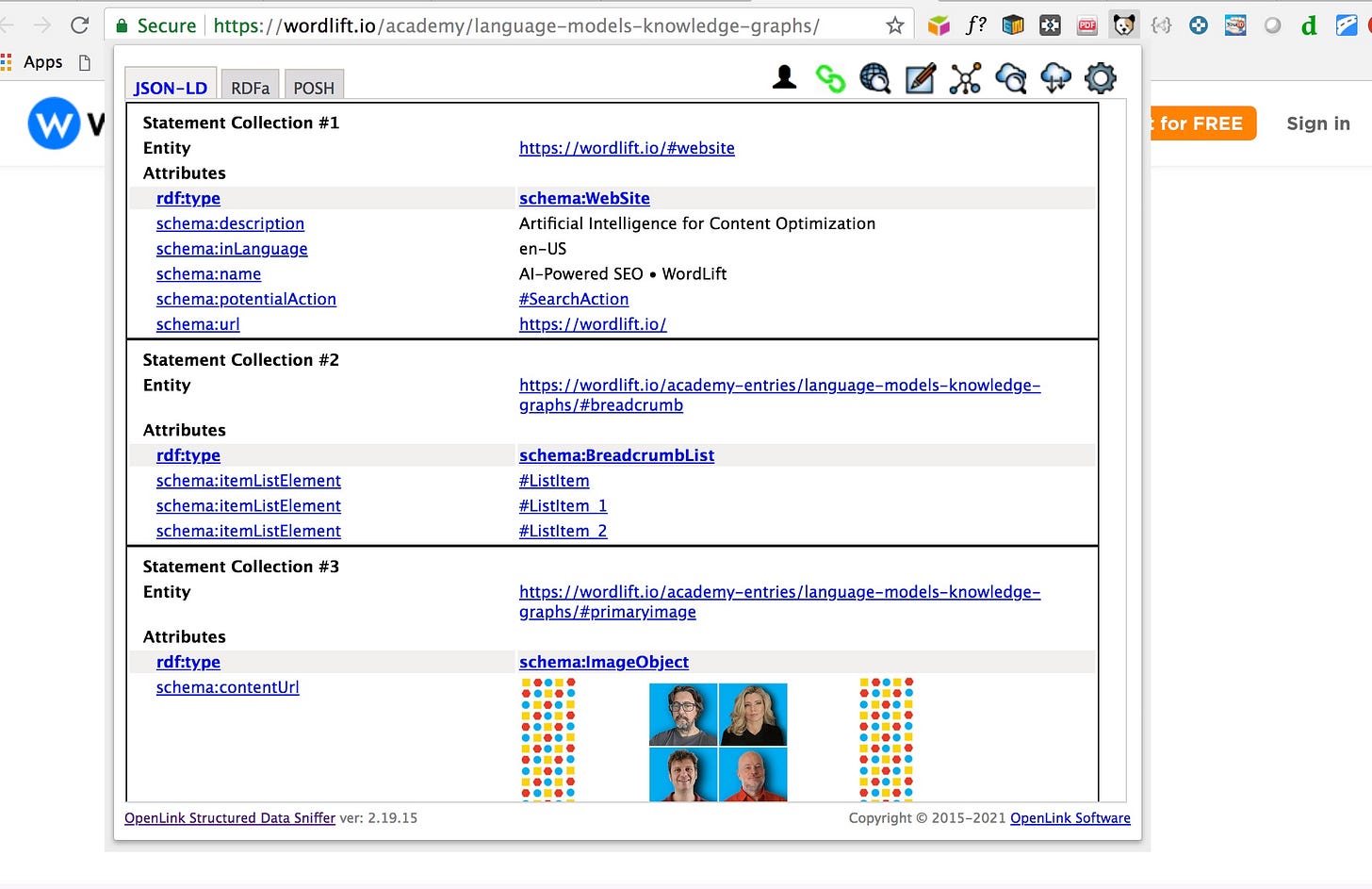The height and width of the screenshot is (889, 1372).
Task: Click the yellow-blue box extension icon
Action: 1013,25
